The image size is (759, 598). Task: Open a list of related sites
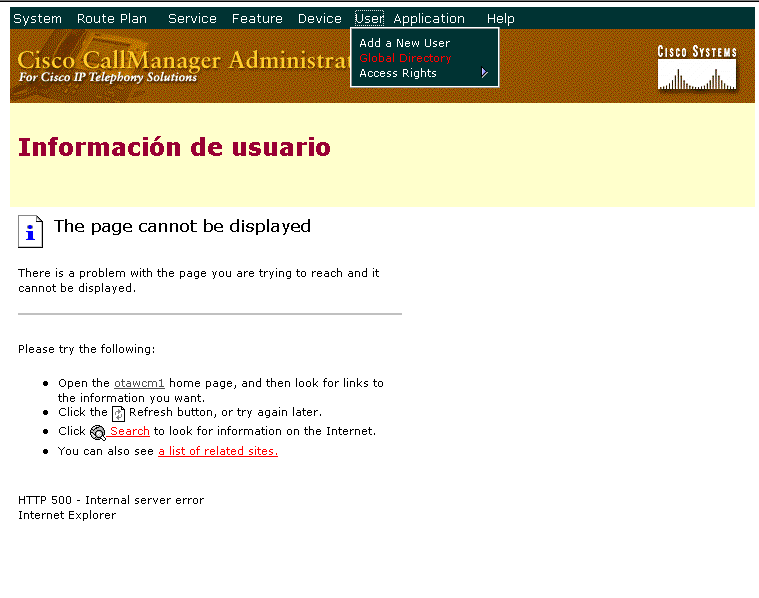218,451
